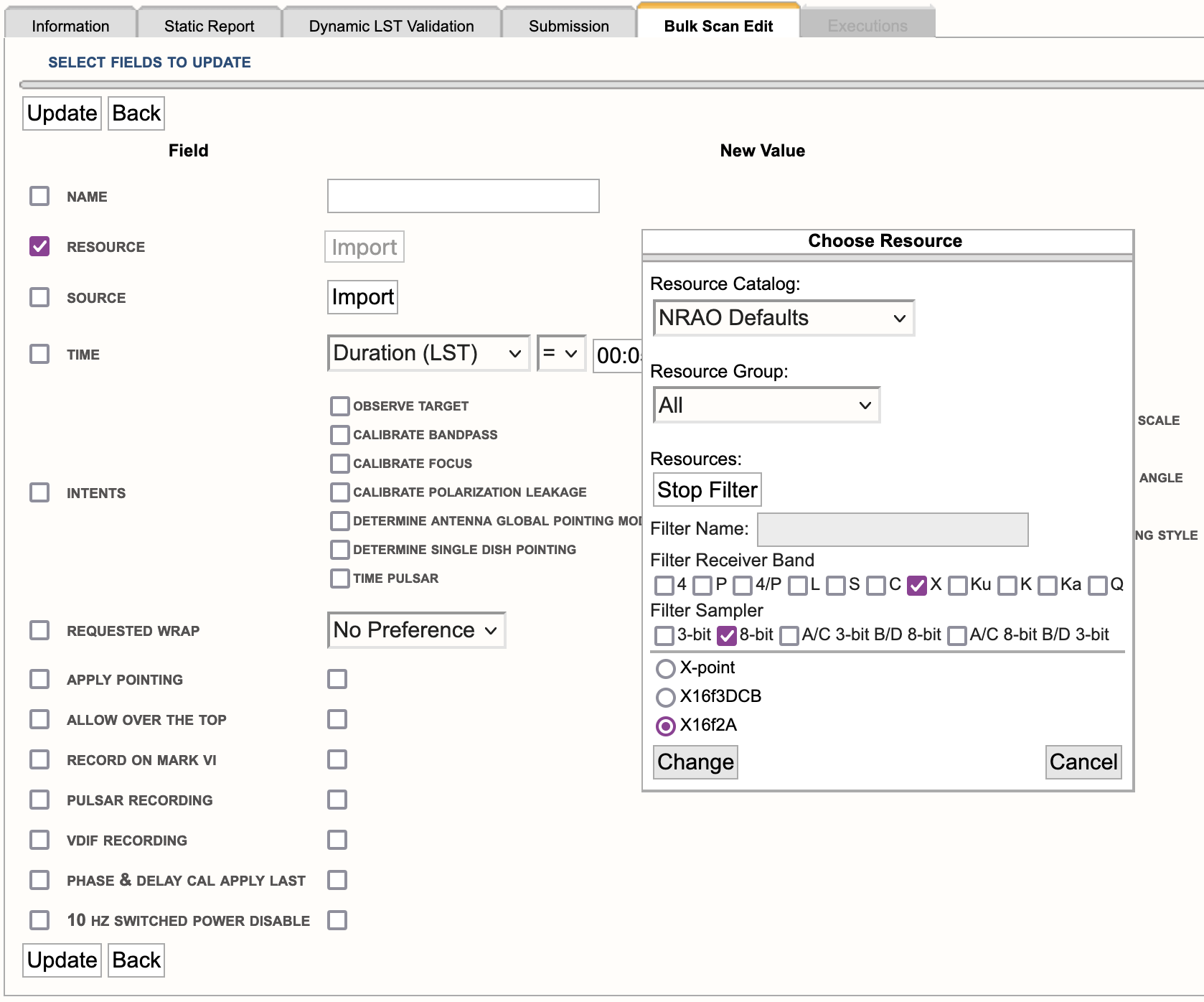Enable the Calibrate Bandpass intent

pos(339,435)
